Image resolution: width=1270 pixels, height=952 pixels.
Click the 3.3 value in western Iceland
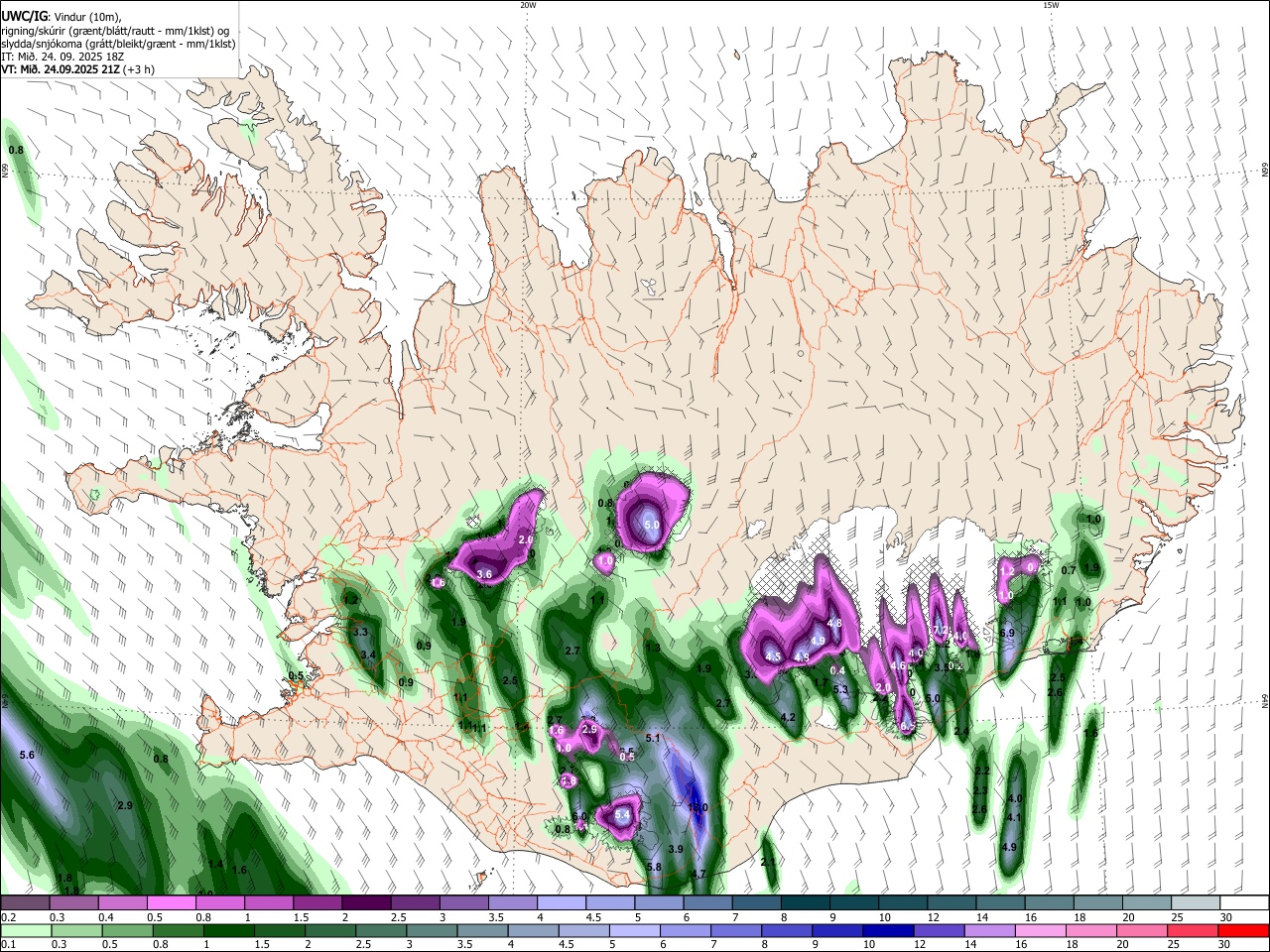pos(360,633)
